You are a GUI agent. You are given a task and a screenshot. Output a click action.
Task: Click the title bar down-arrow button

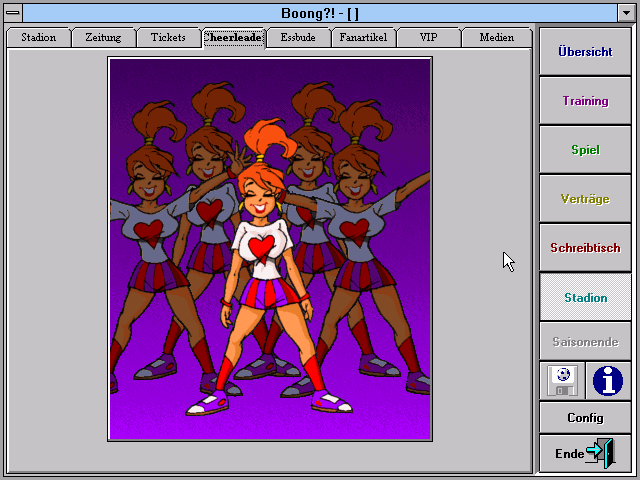pyautogui.click(x=626, y=13)
